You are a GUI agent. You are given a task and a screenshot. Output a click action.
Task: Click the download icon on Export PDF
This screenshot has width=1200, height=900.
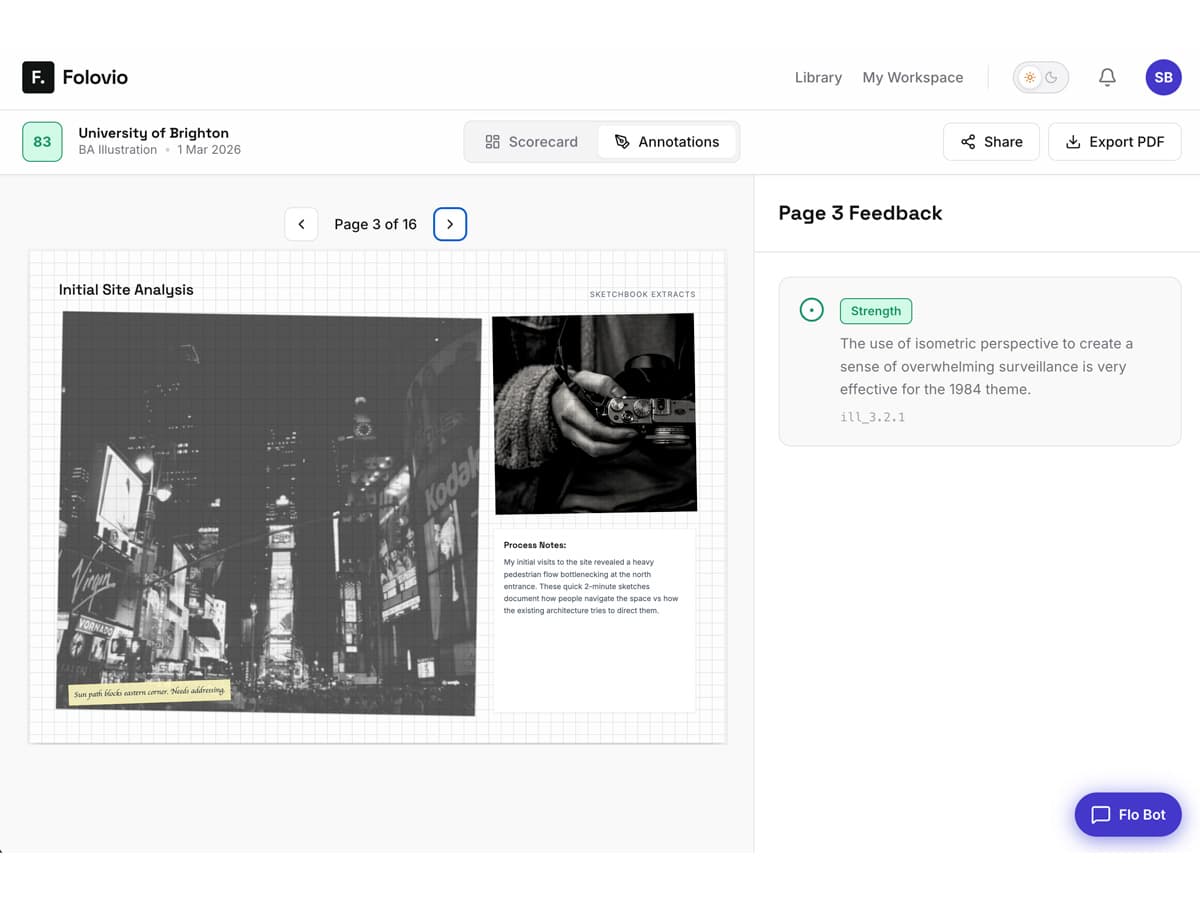pyautogui.click(x=1072, y=141)
